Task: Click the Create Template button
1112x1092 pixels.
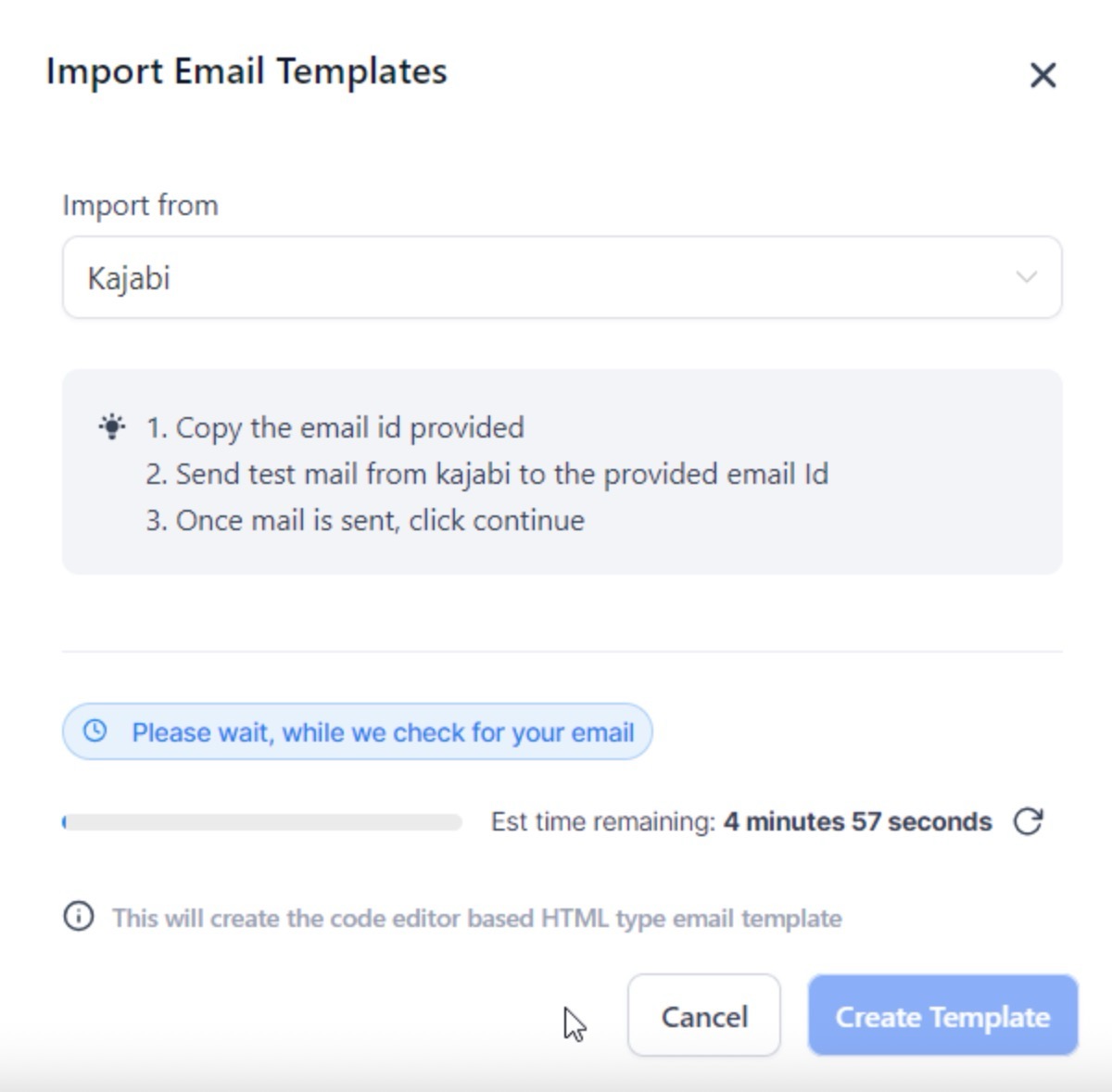Action: click(x=942, y=1016)
